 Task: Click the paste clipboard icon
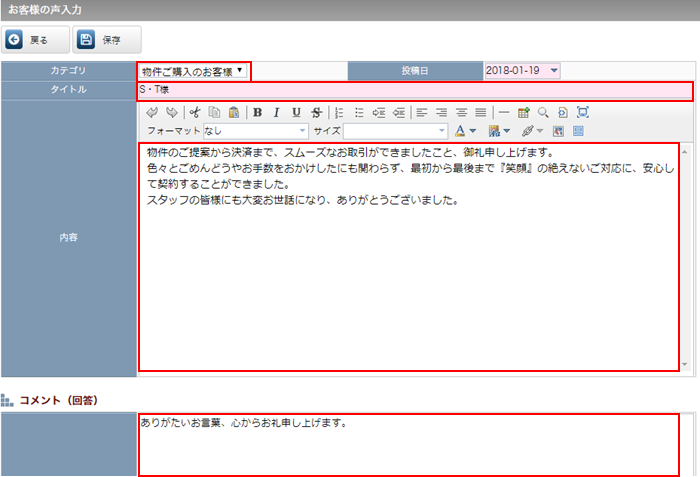(x=234, y=113)
